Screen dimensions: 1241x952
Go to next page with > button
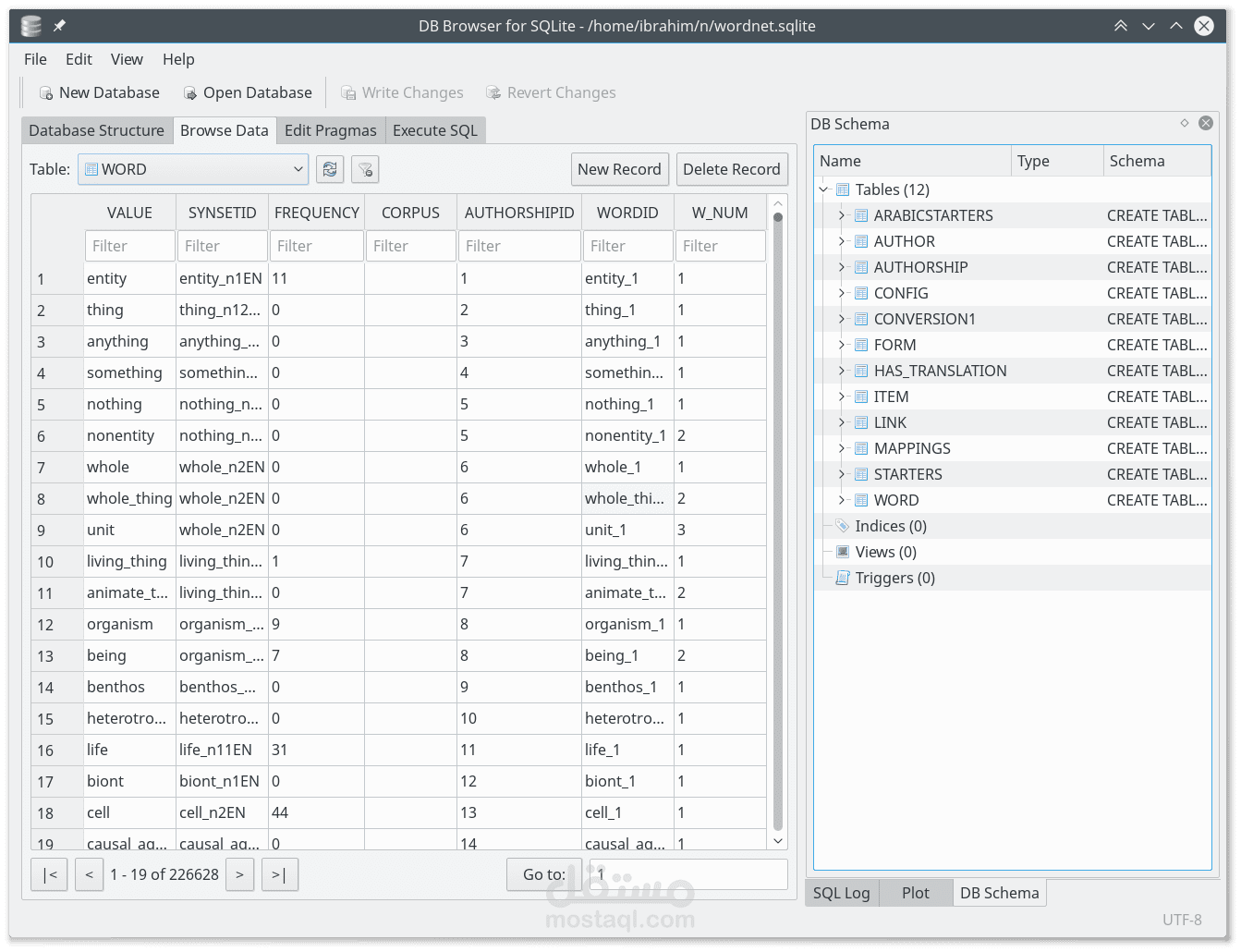click(239, 874)
